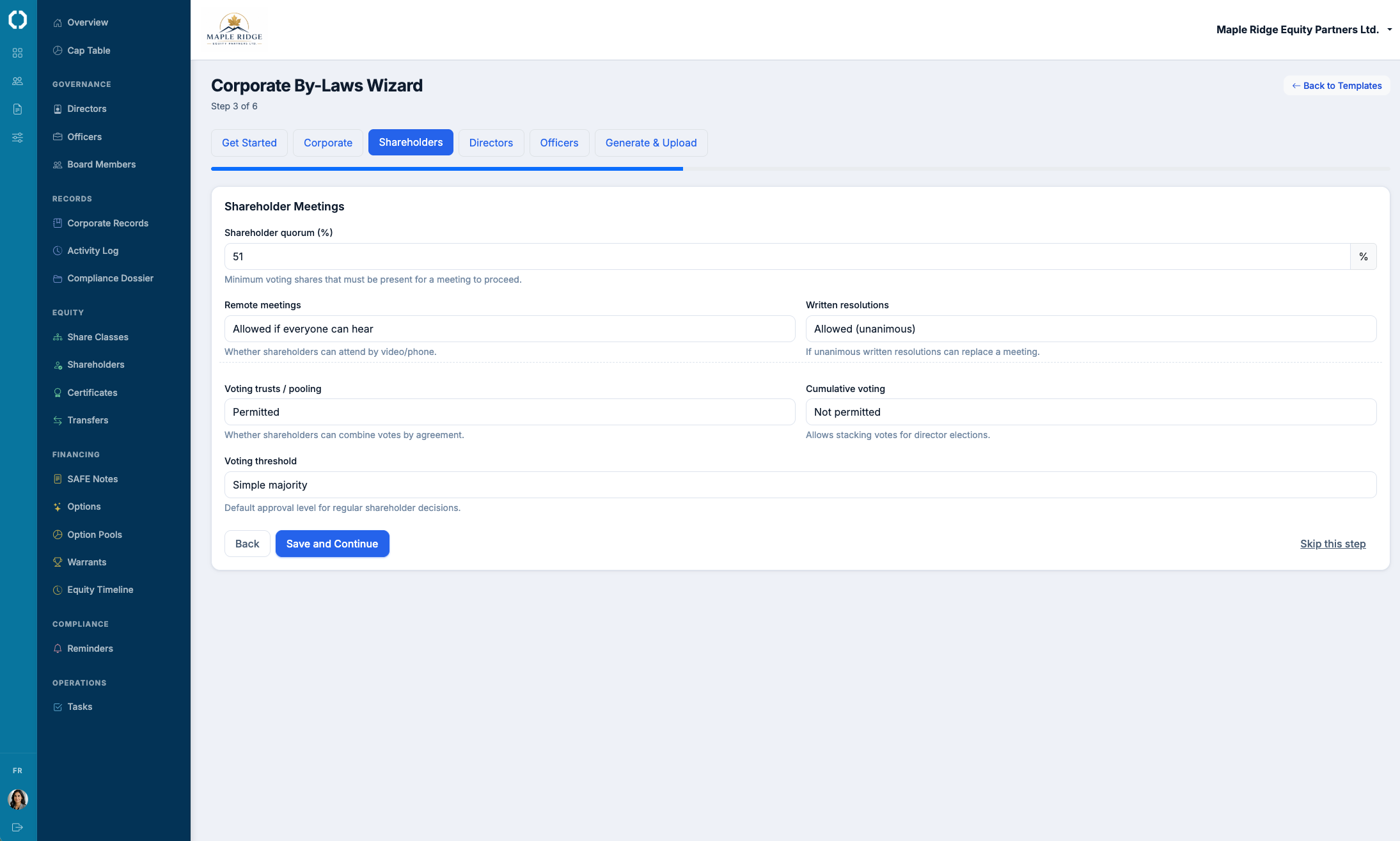
Task: Click Skip this step link
Action: [1333, 544]
